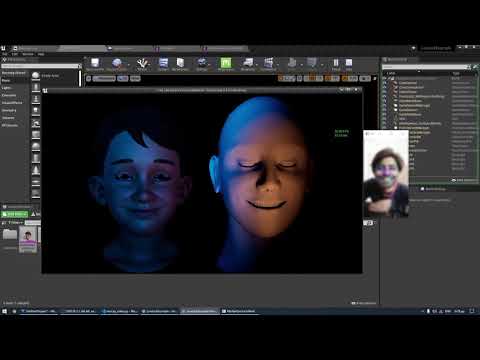Open the folder in Content Browser
Viewport: 480px width, 360px height.
click(10, 234)
